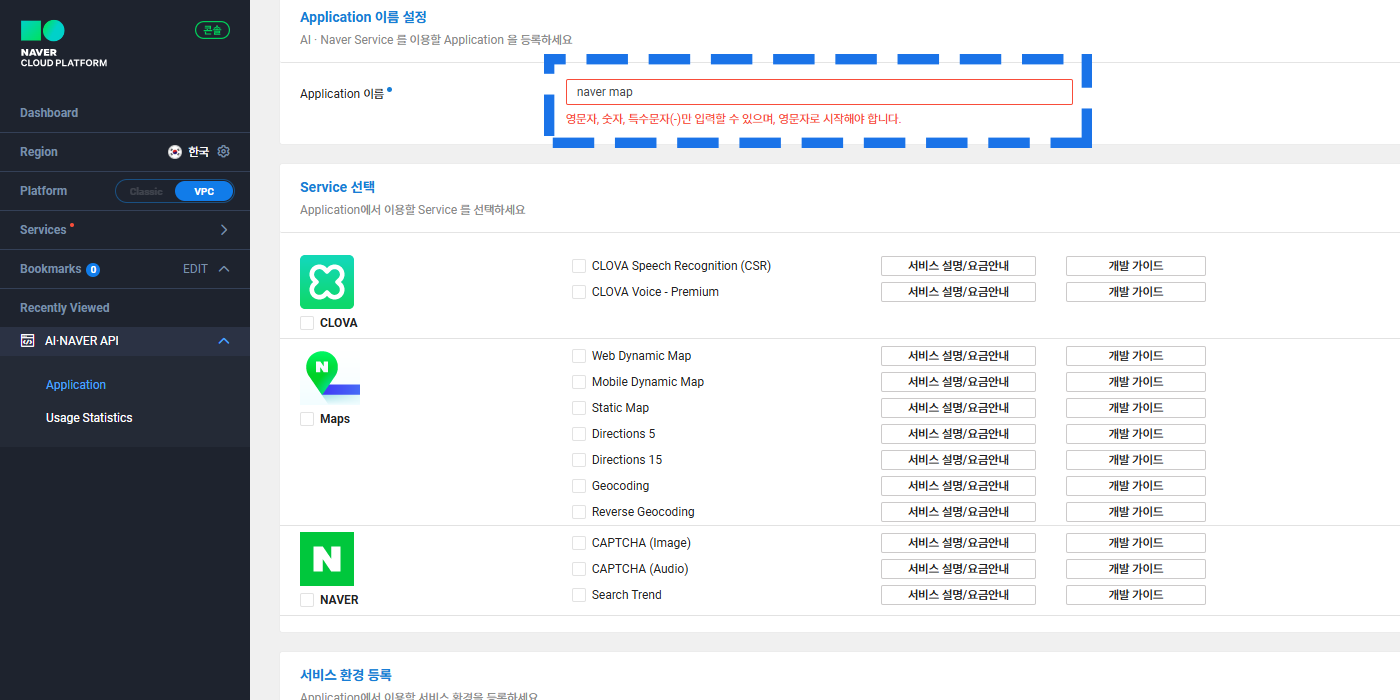
Task: Click the Korea flag region icon
Action: (175, 152)
